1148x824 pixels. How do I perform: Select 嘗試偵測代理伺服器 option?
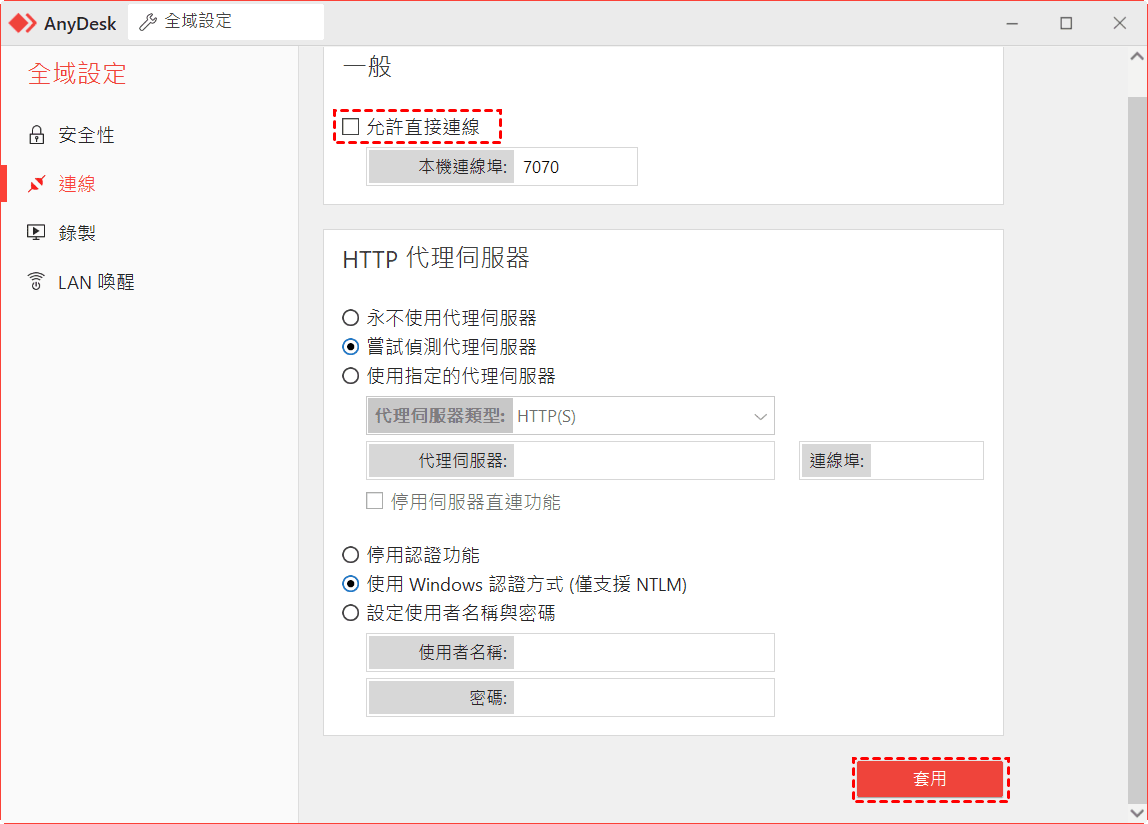[351, 346]
